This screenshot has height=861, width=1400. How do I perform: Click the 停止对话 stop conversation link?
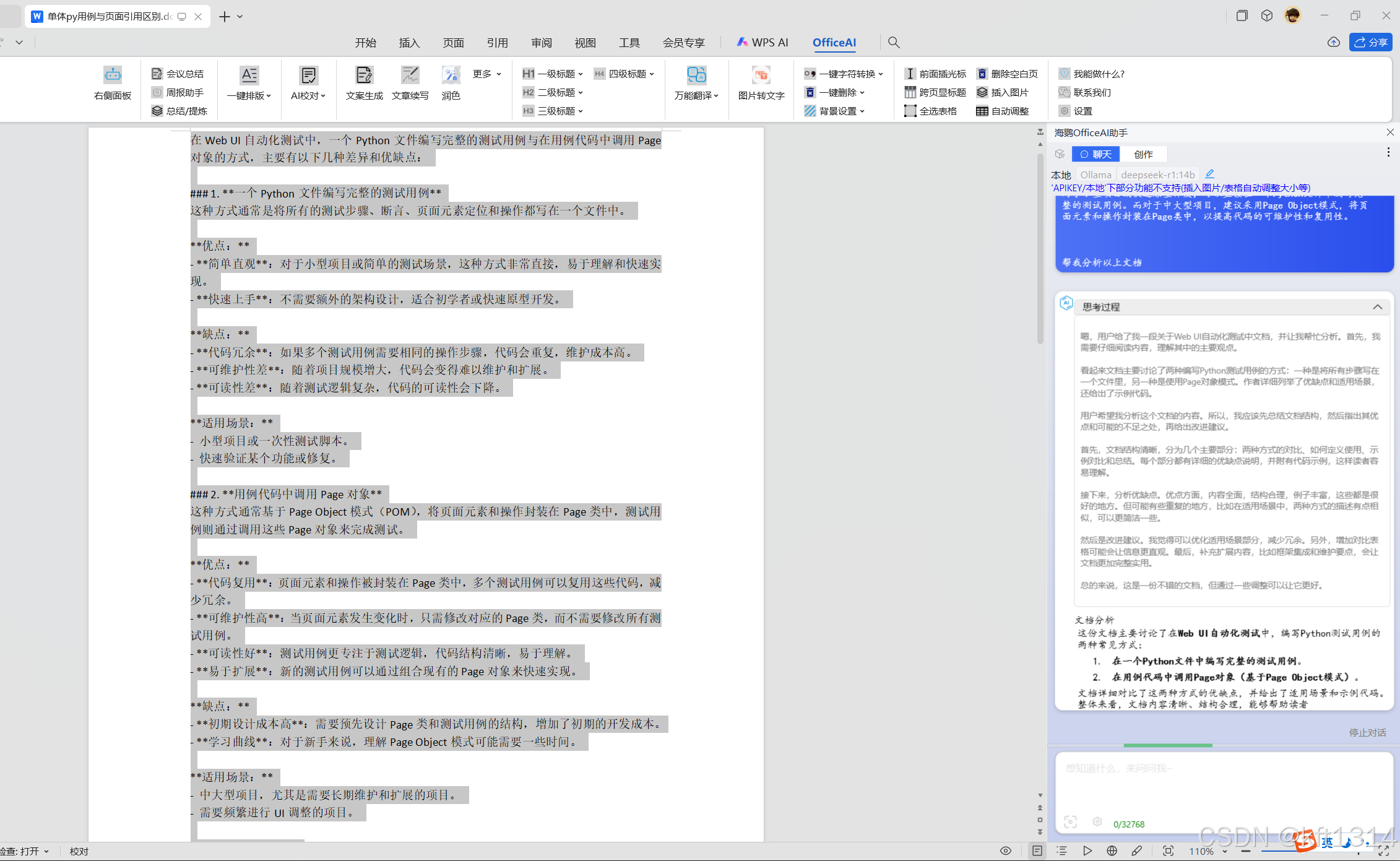(x=1367, y=732)
